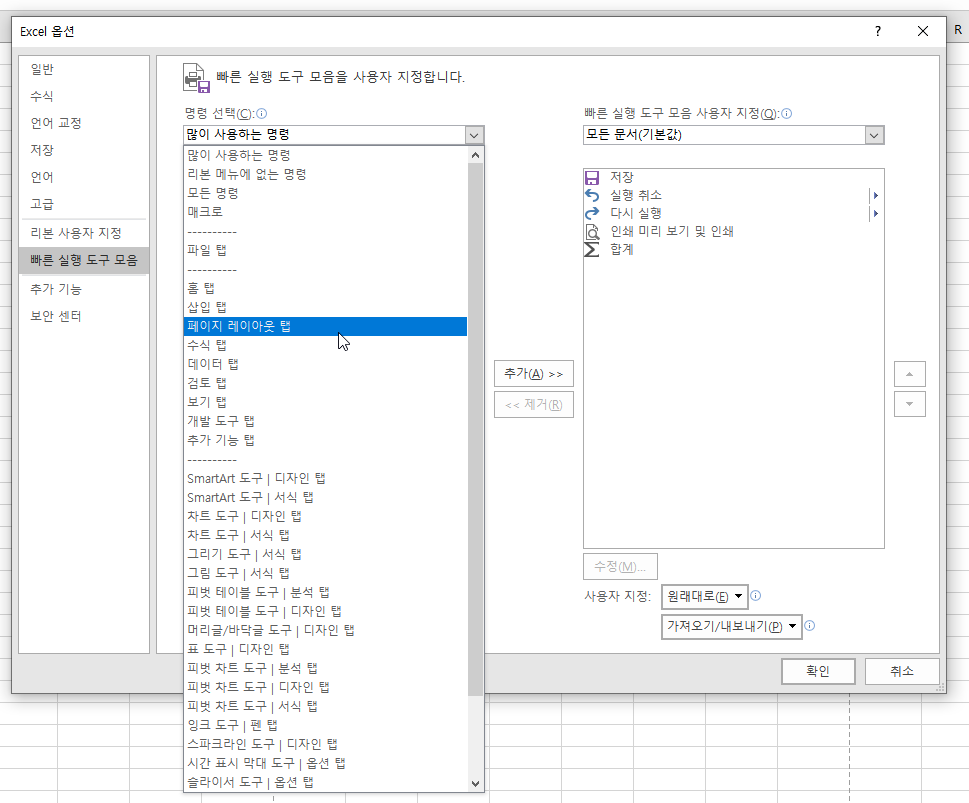Viewport: 969px width, 803px height.
Task: Click info icon beside 빠른 실행 도구 모음 사용자 지정
Action: (786, 113)
